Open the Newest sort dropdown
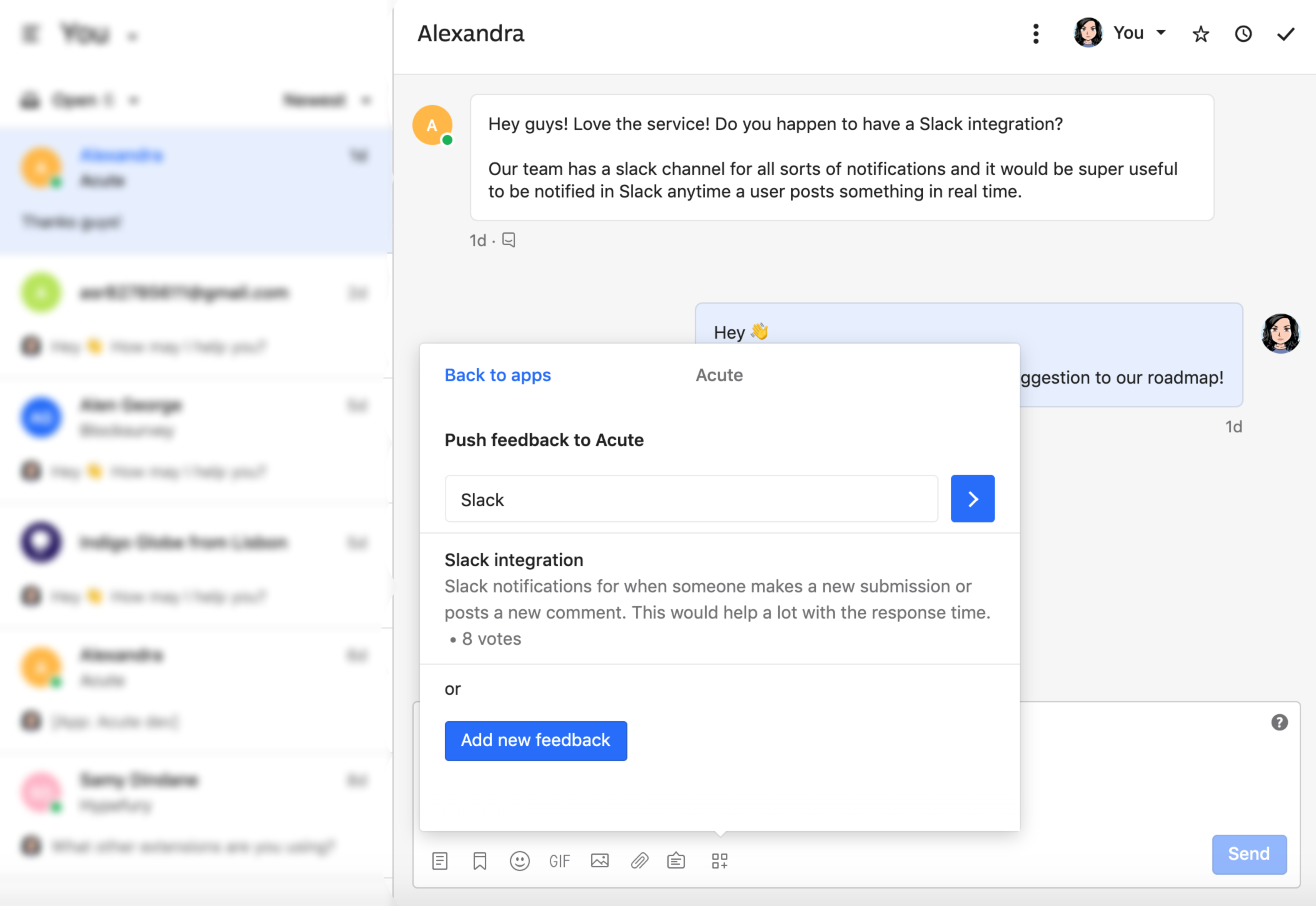The height and width of the screenshot is (906, 1316). [327, 100]
